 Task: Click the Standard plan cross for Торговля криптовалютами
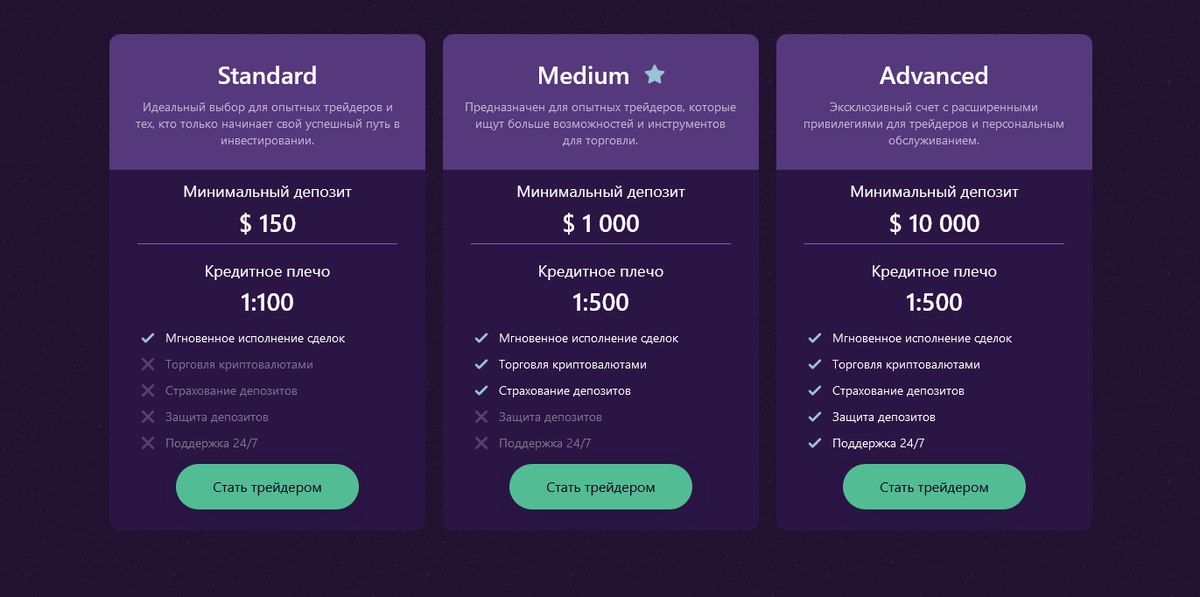coord(148,364)
